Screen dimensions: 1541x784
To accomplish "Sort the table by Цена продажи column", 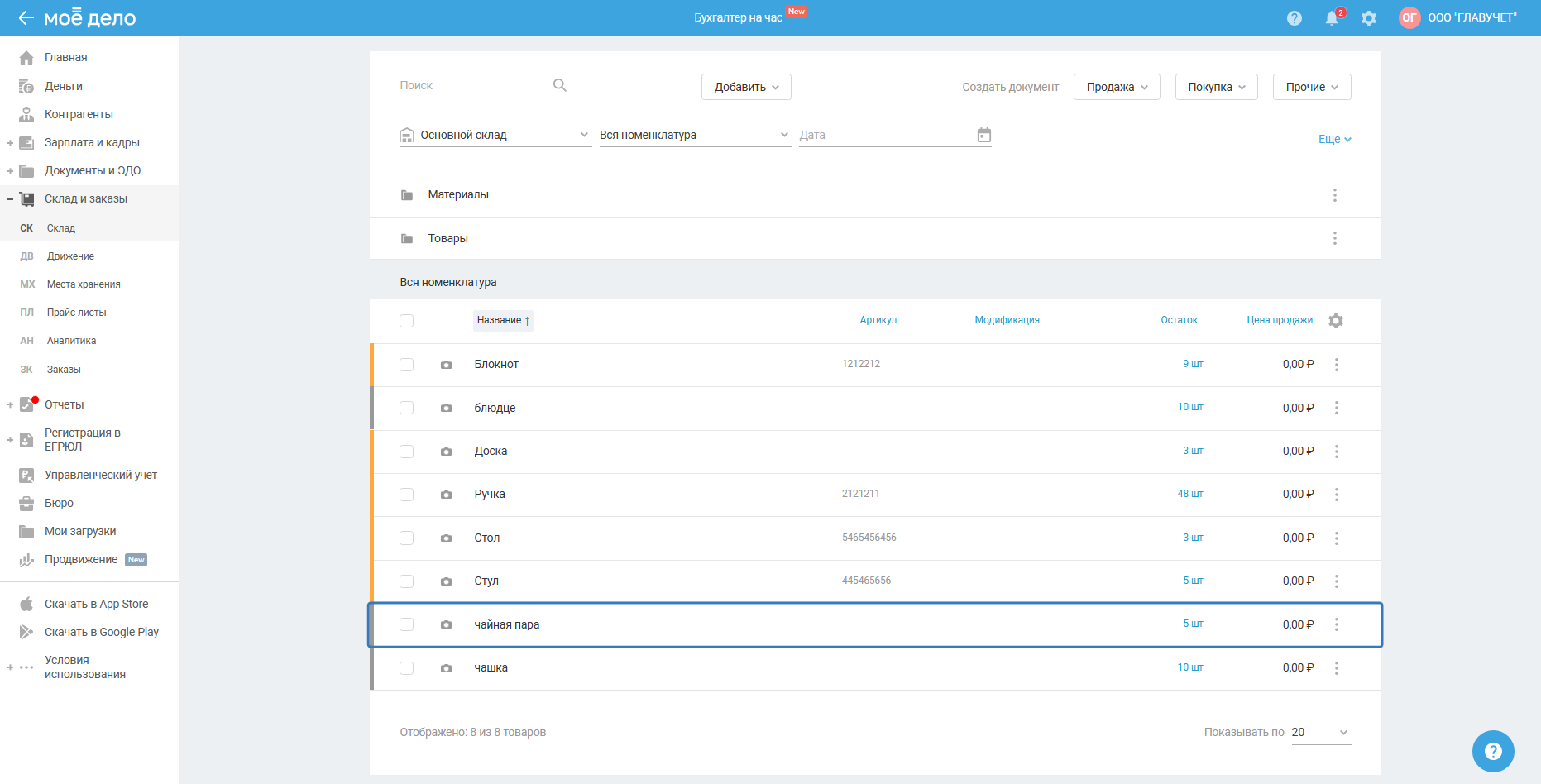I will click(x=1280, y=321).
